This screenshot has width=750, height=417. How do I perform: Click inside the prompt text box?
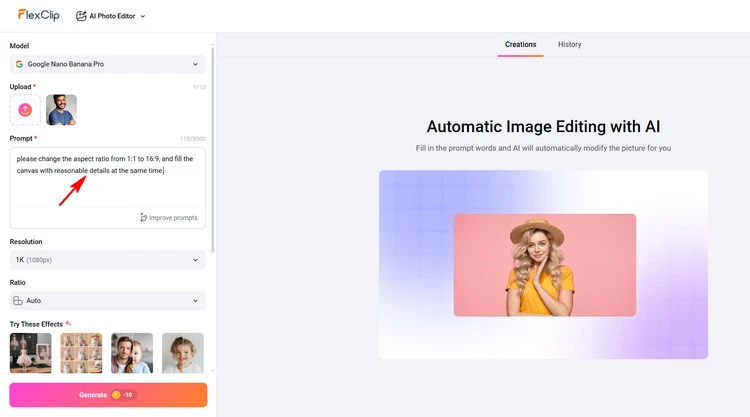[x=108, y=187]
